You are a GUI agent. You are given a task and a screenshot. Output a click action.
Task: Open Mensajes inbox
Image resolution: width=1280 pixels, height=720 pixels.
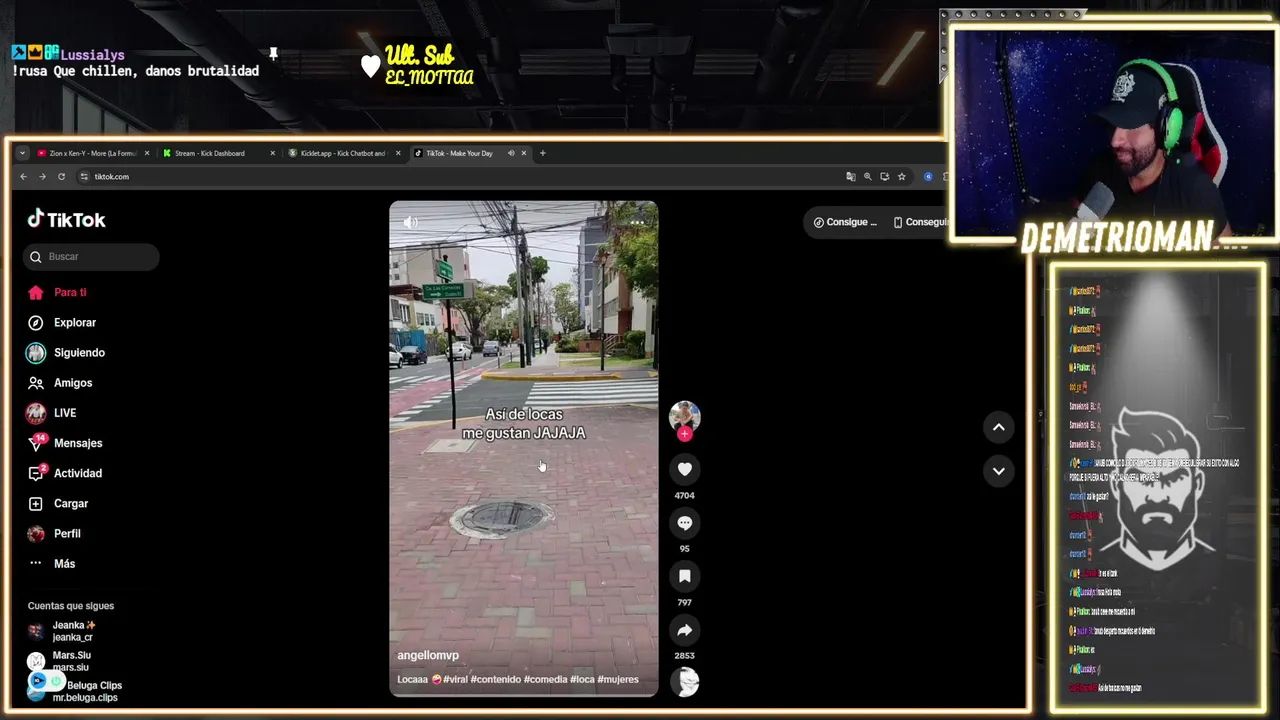(x=64, y=443)
